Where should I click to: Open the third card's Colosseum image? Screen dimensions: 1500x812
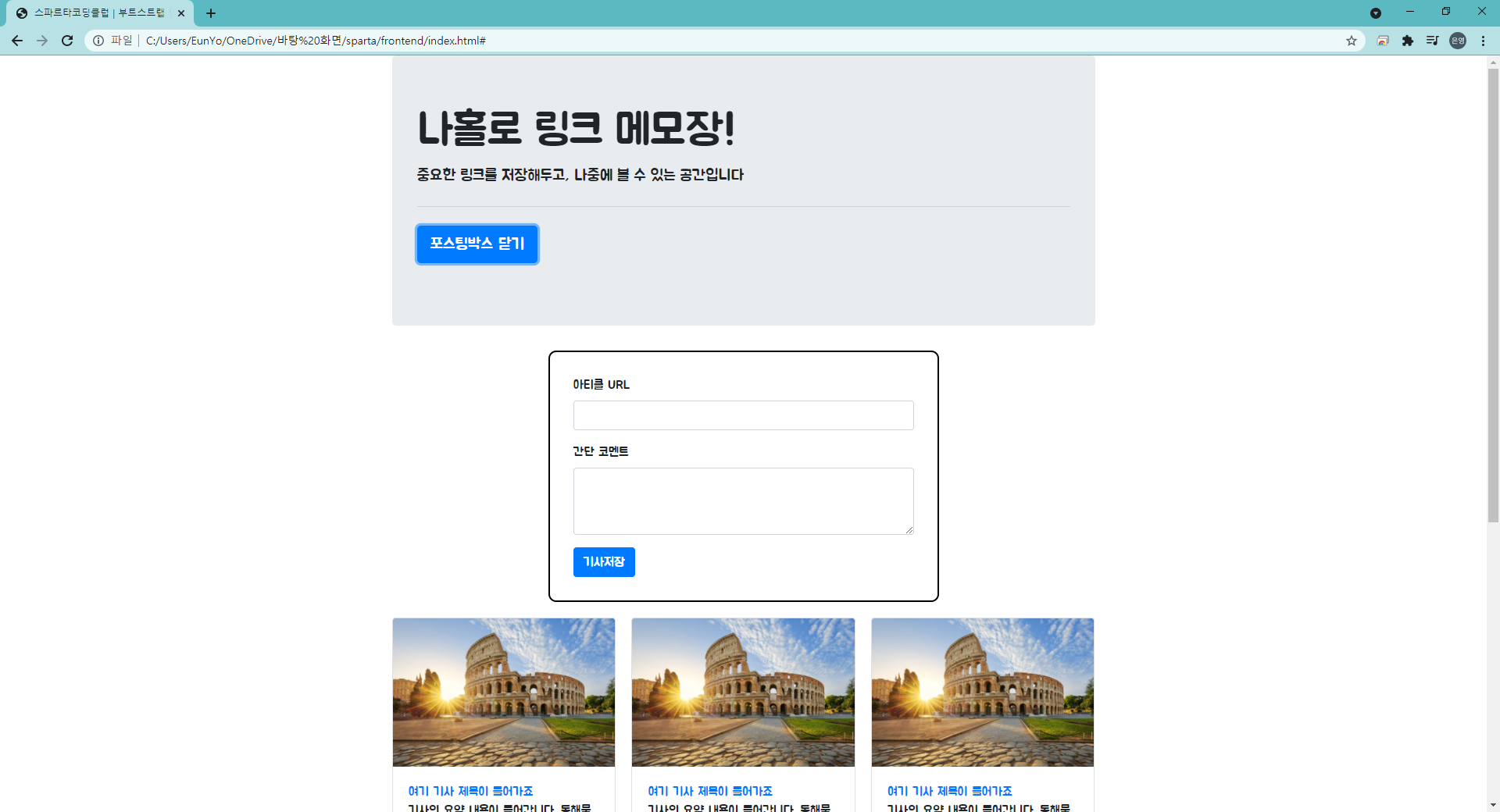[x=983, y=693]
